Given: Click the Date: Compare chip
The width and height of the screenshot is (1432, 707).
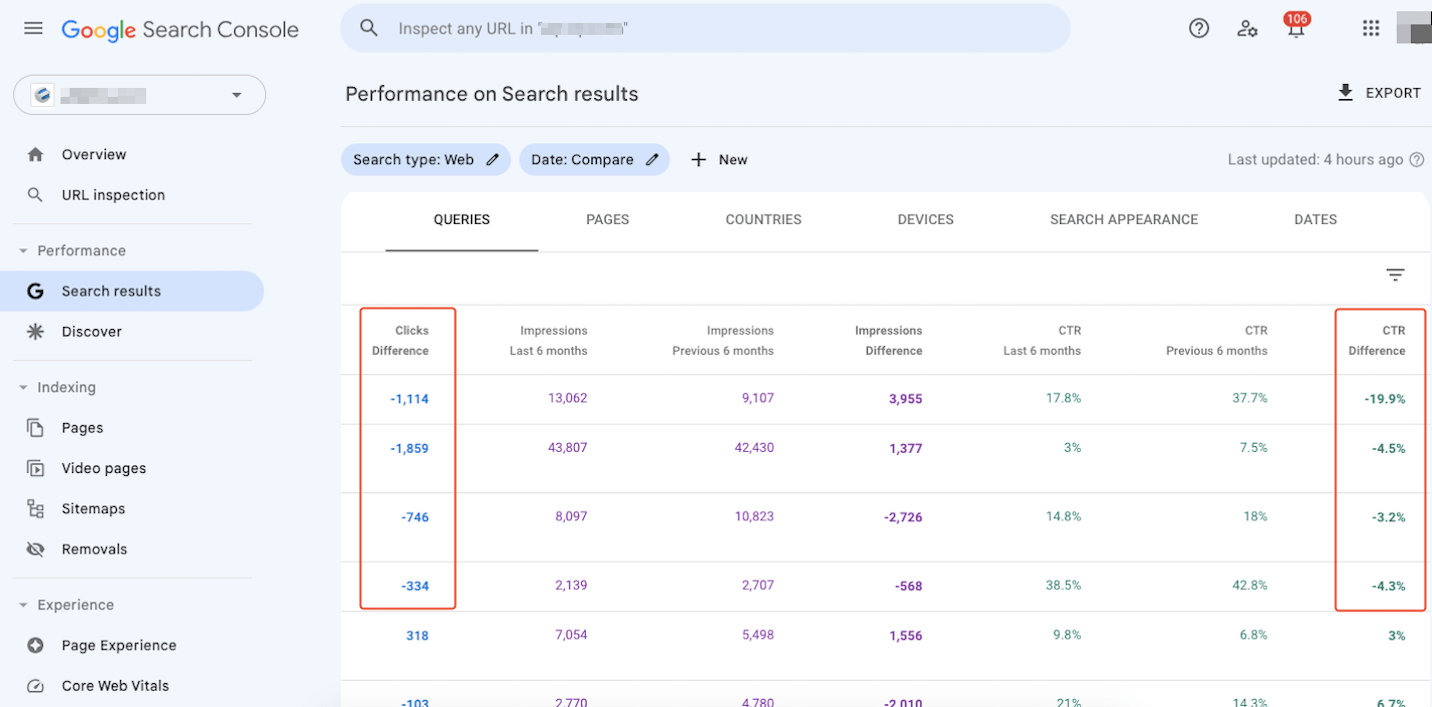Looking at the screenshot, I should [x=594, y=160].
